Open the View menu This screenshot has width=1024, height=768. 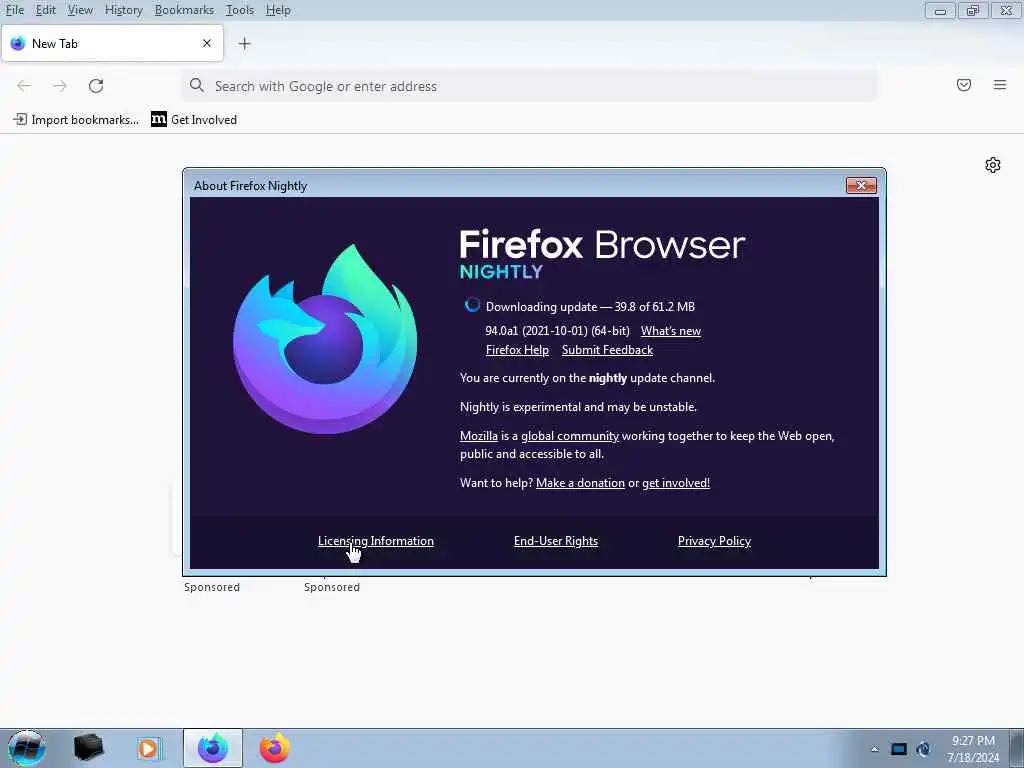click(x=80, y=10)
